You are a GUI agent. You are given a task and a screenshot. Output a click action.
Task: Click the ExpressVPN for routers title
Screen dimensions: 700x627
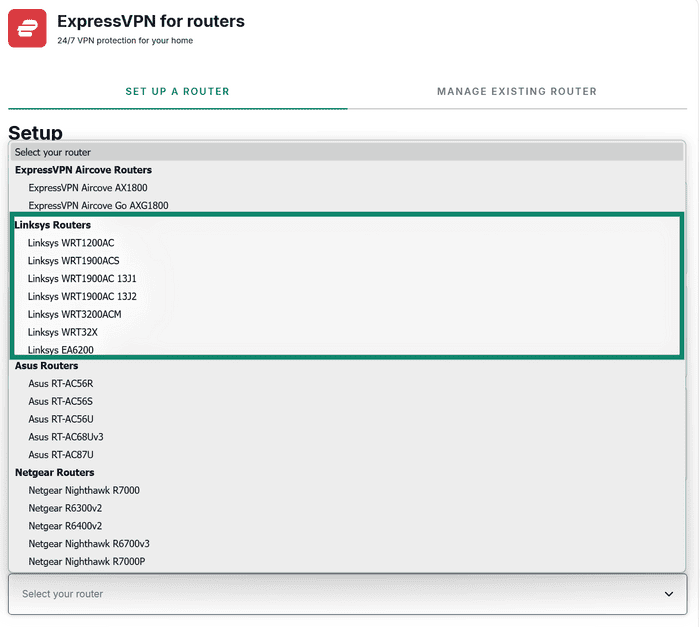coord(151,21)
